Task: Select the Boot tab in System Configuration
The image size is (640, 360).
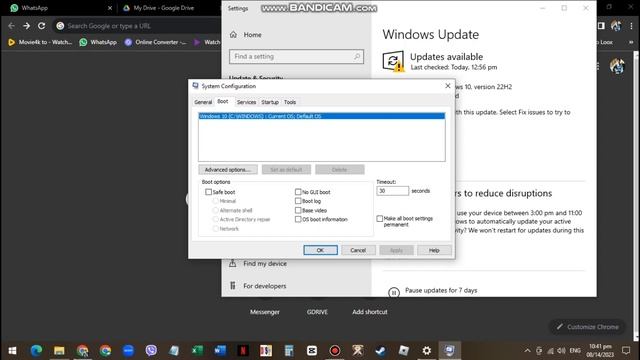Action: pos(223,101)
